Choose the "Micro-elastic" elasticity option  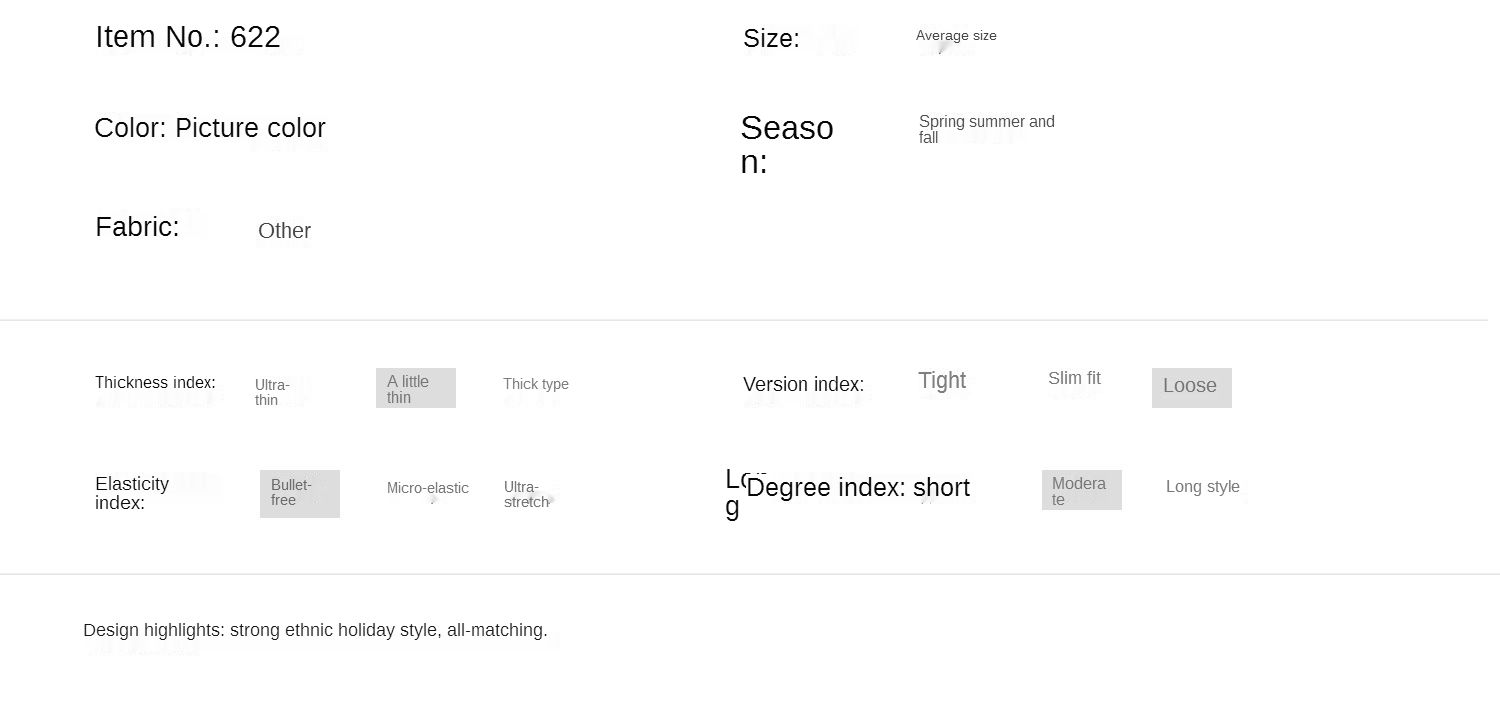(428, 488)
